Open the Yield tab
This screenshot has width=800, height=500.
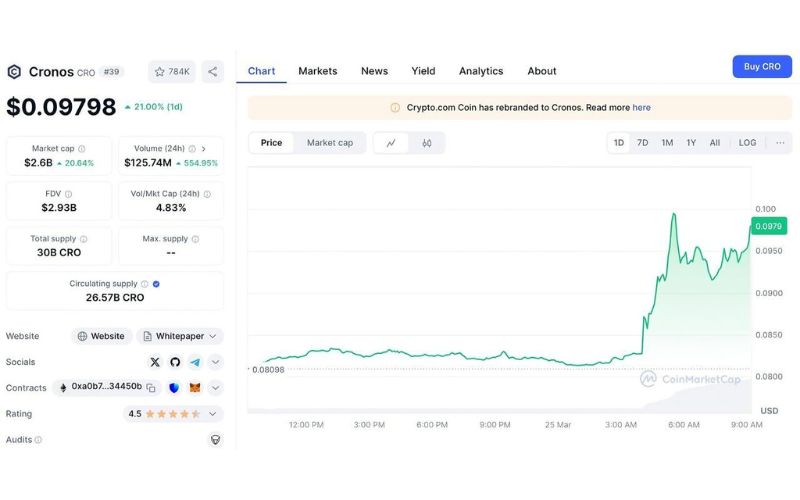point(423,71)
